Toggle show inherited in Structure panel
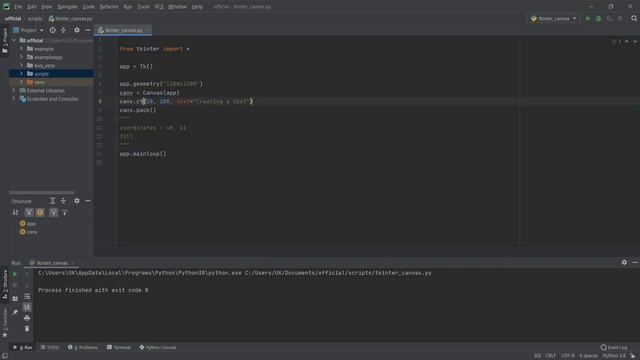Viewport: 640px width, 360px height. tap(53, 212)
